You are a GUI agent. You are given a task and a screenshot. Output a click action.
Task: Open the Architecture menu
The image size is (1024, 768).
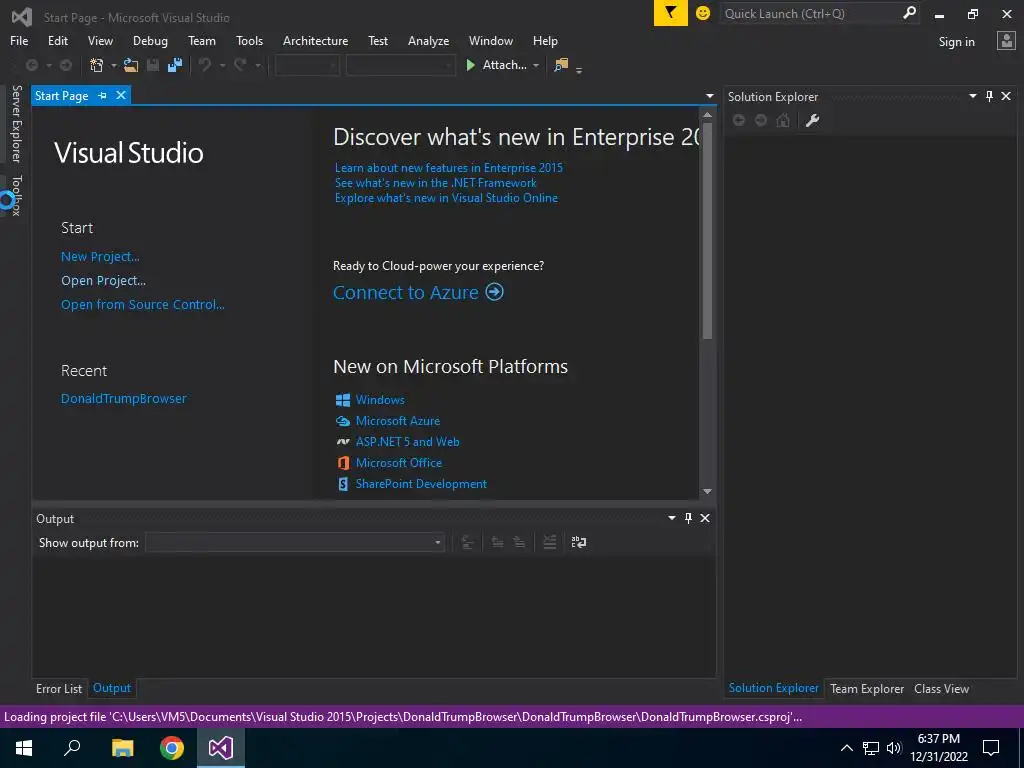pyautogui.click(x=315, y=41)
